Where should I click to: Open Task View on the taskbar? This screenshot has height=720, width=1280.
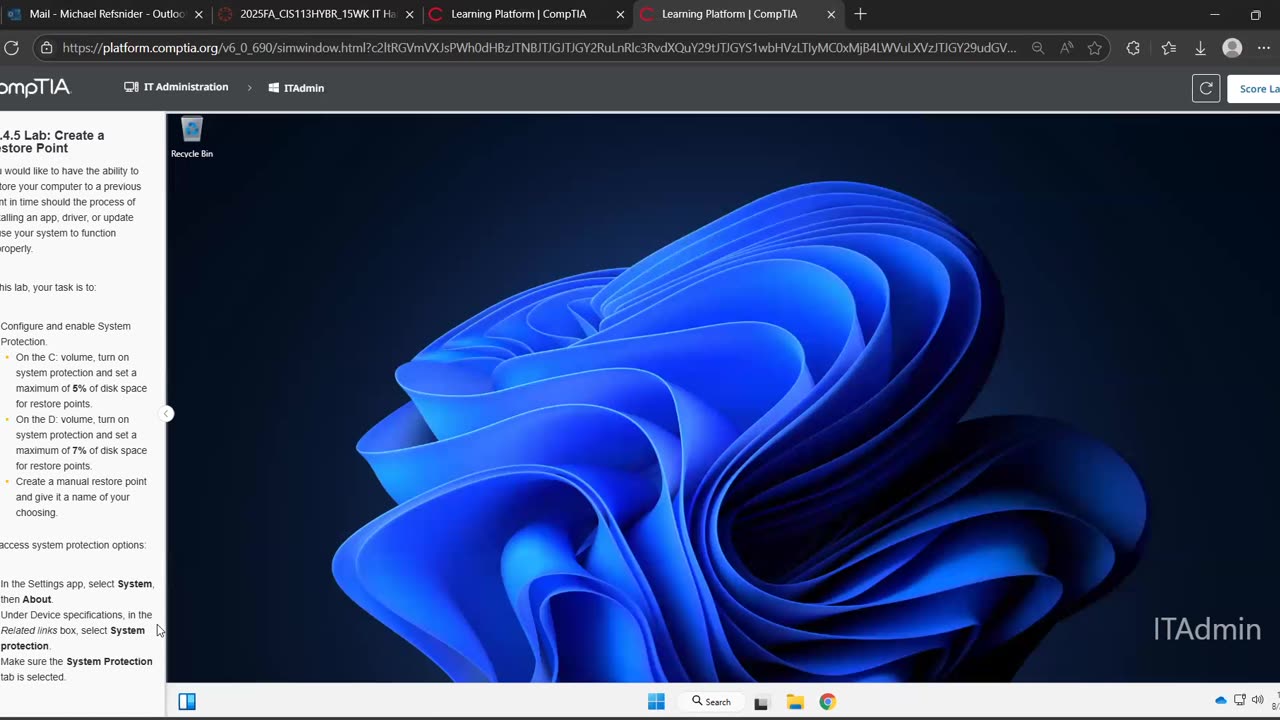pyautogui.click(x=761, y=702)
